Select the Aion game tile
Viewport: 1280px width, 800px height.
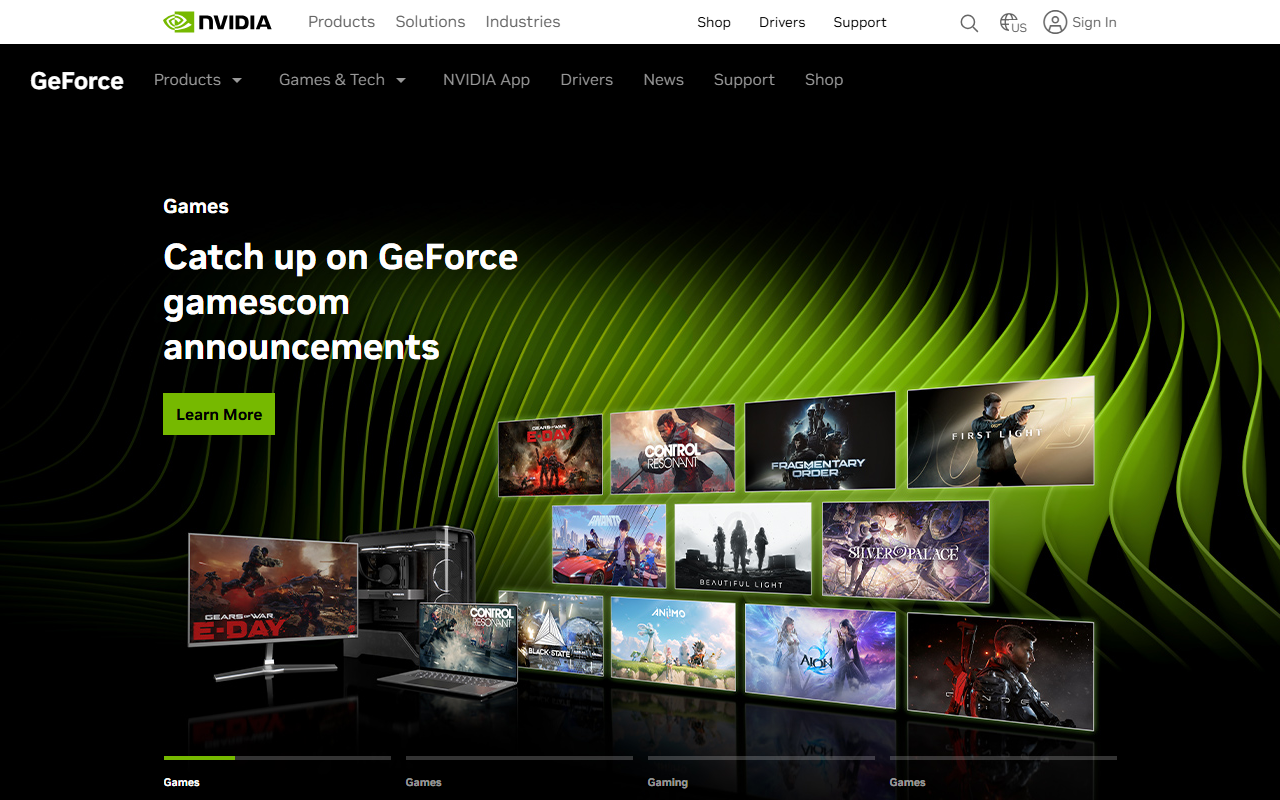(x=821, y=656)
